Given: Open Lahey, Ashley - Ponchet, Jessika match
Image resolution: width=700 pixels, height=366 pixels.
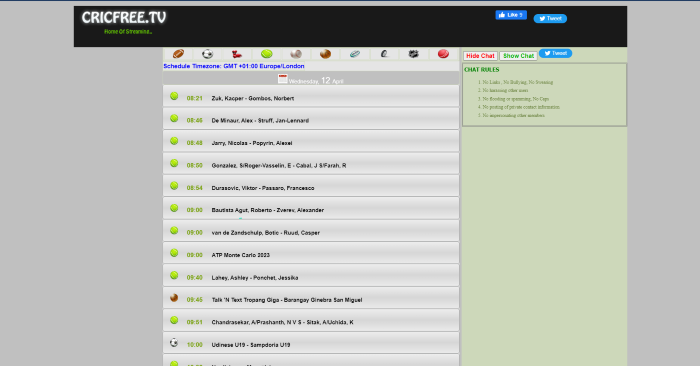Looking at the screenshot, I should (255, 278).
